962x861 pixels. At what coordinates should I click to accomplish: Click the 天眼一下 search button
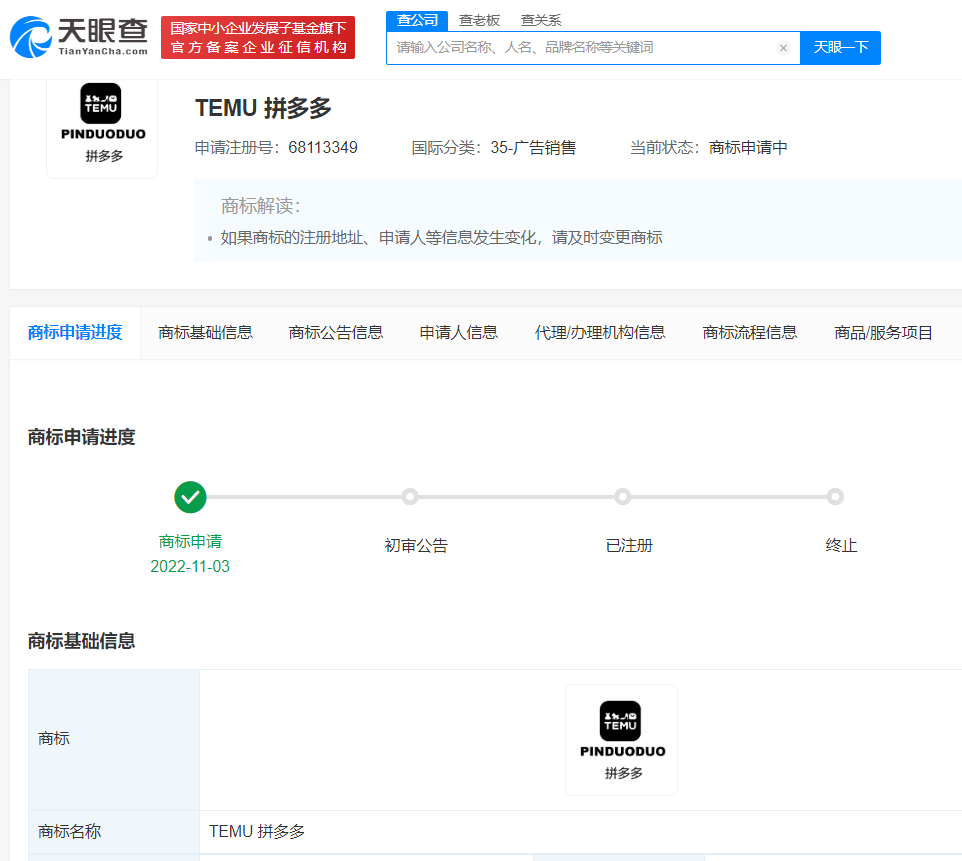[841, 48]
